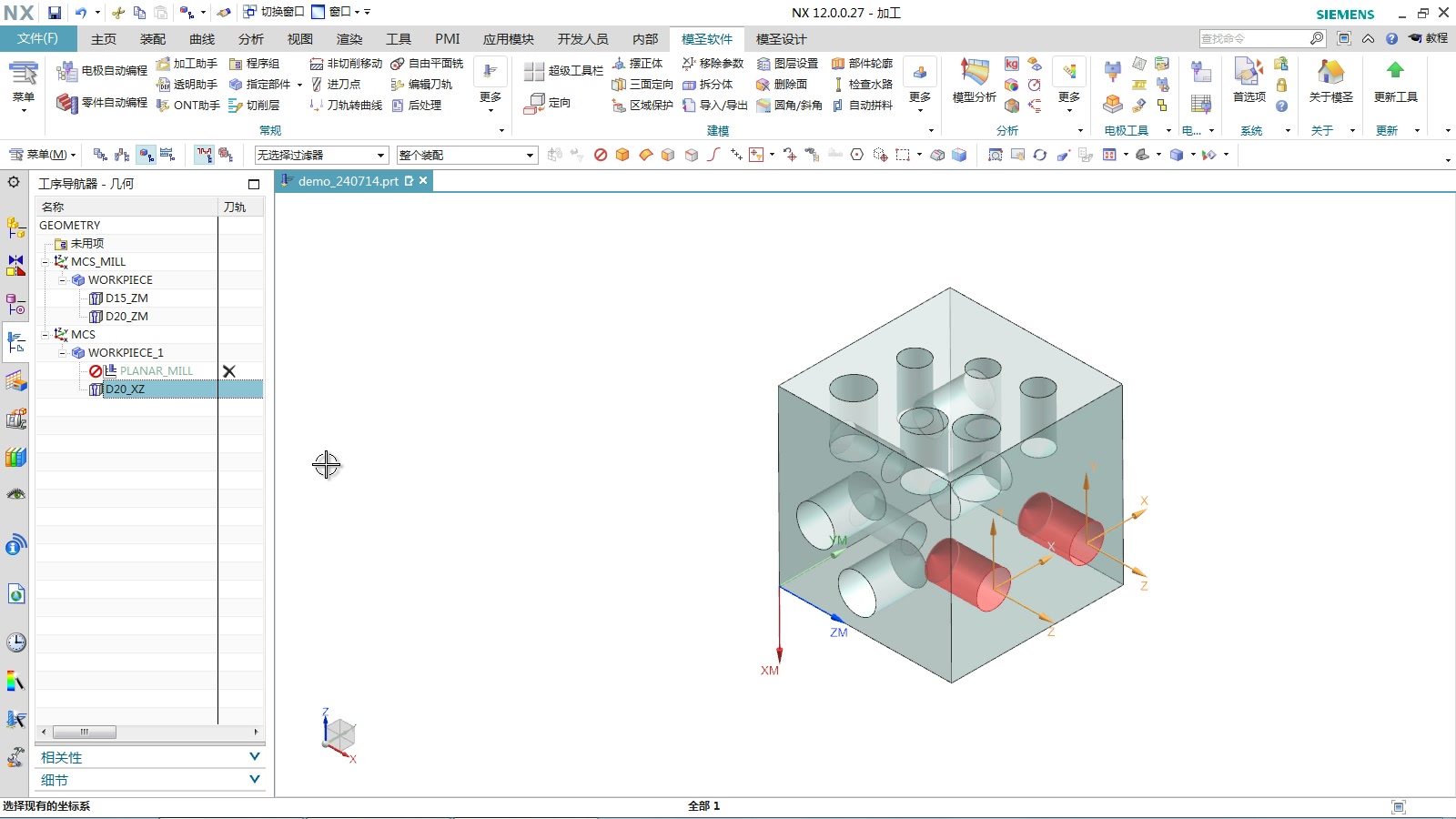Switch to machine tool view button

[x=122, y=155]
